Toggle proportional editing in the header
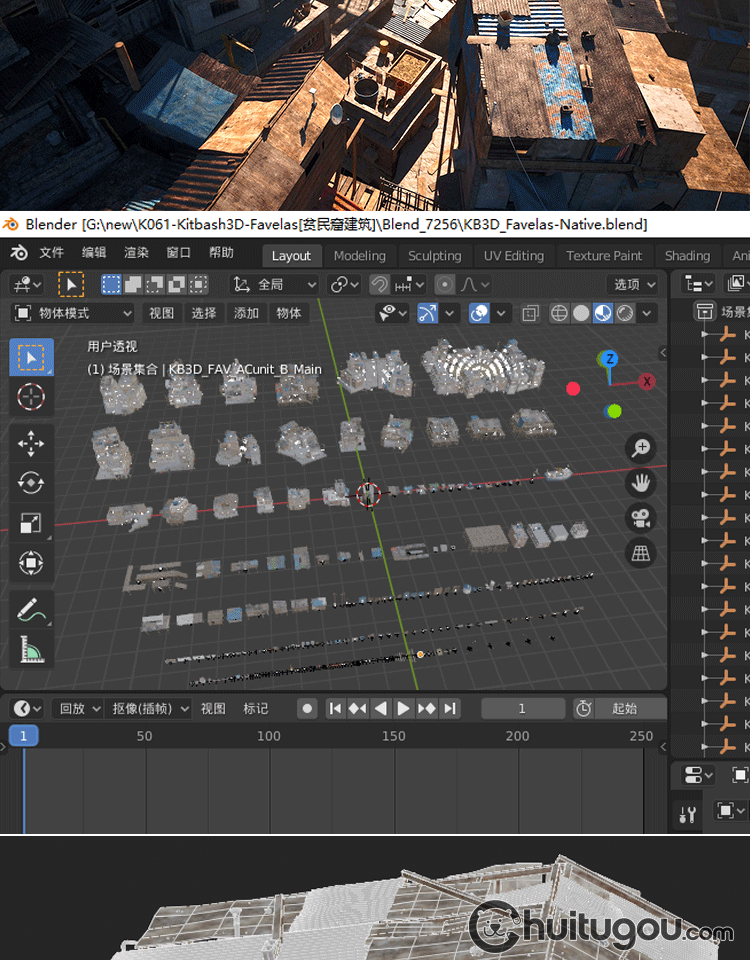The width and height of the screenshot is (750, 960). (x=445, y=284)
